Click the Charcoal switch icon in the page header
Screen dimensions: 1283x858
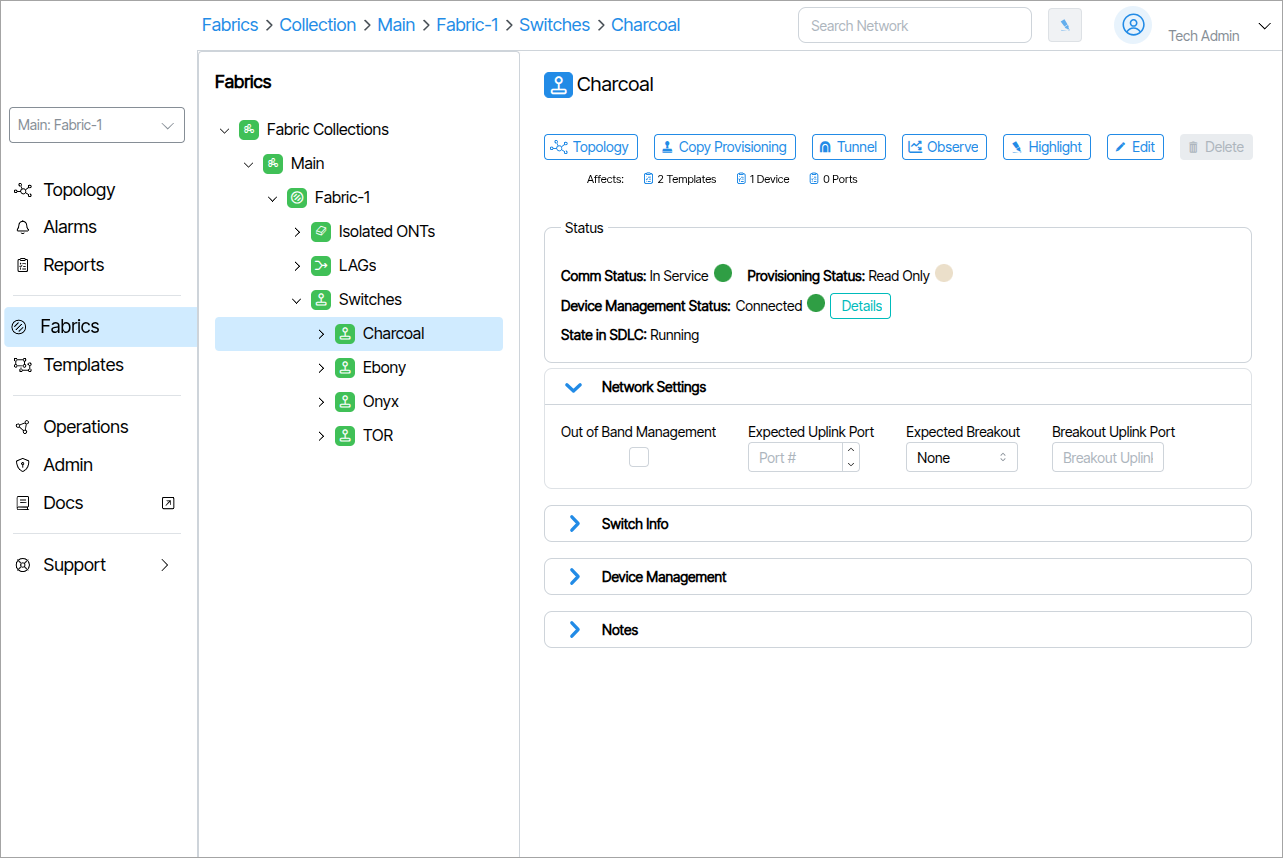558,85
